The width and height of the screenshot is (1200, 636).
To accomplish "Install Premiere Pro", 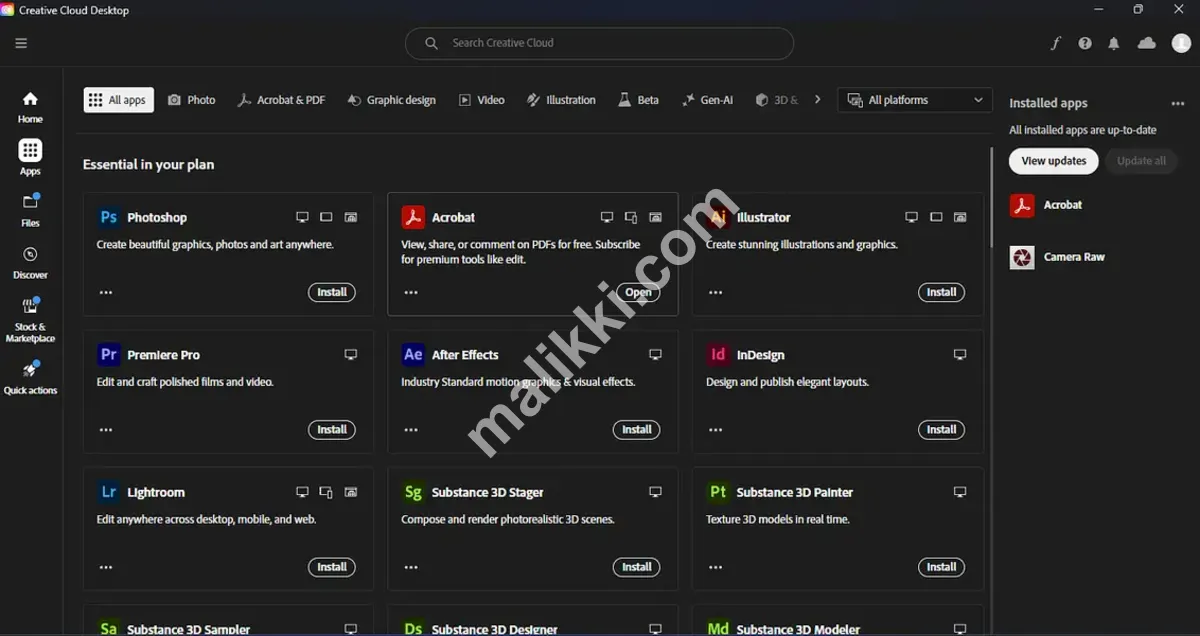I will [x=332, y=430].
